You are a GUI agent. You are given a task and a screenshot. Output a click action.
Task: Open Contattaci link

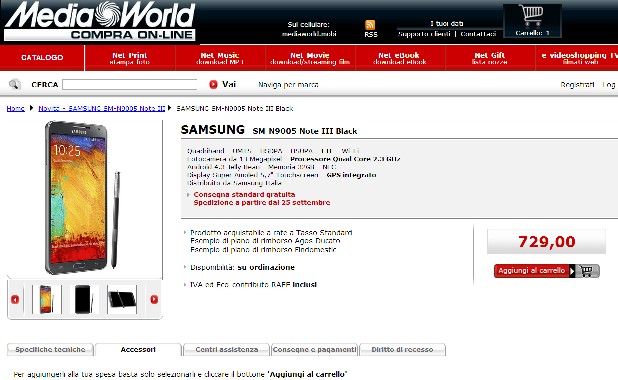pyautogui.click(x=478, y=34)
